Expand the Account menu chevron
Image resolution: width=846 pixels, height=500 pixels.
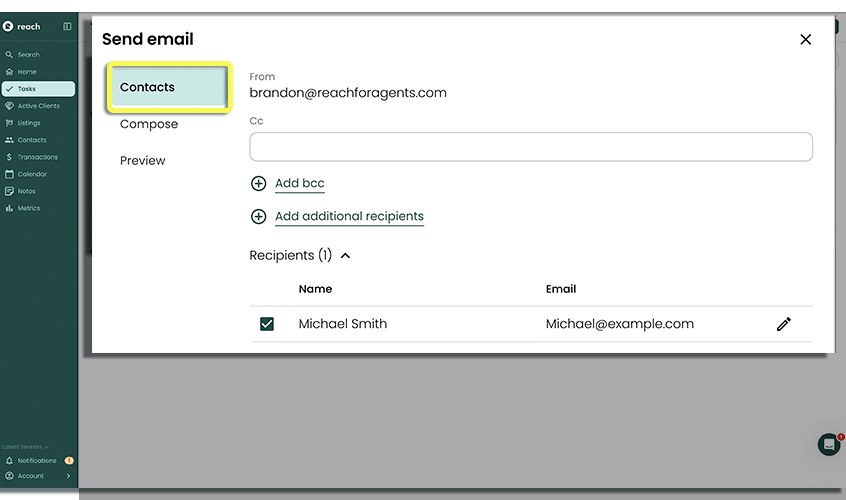pos(68,476)
